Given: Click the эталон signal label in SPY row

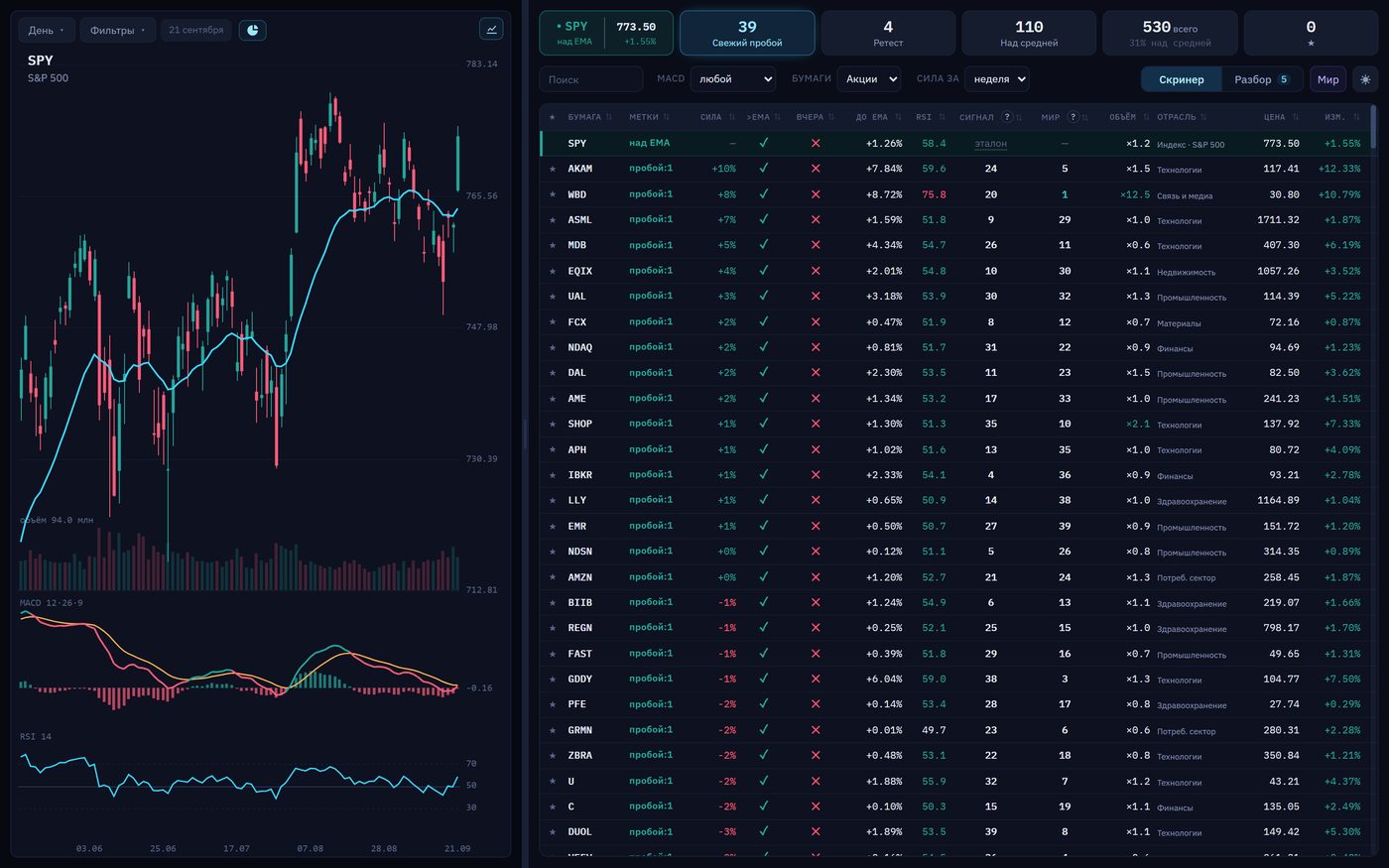Looking at the screenshot, I should tap(990, 144).
